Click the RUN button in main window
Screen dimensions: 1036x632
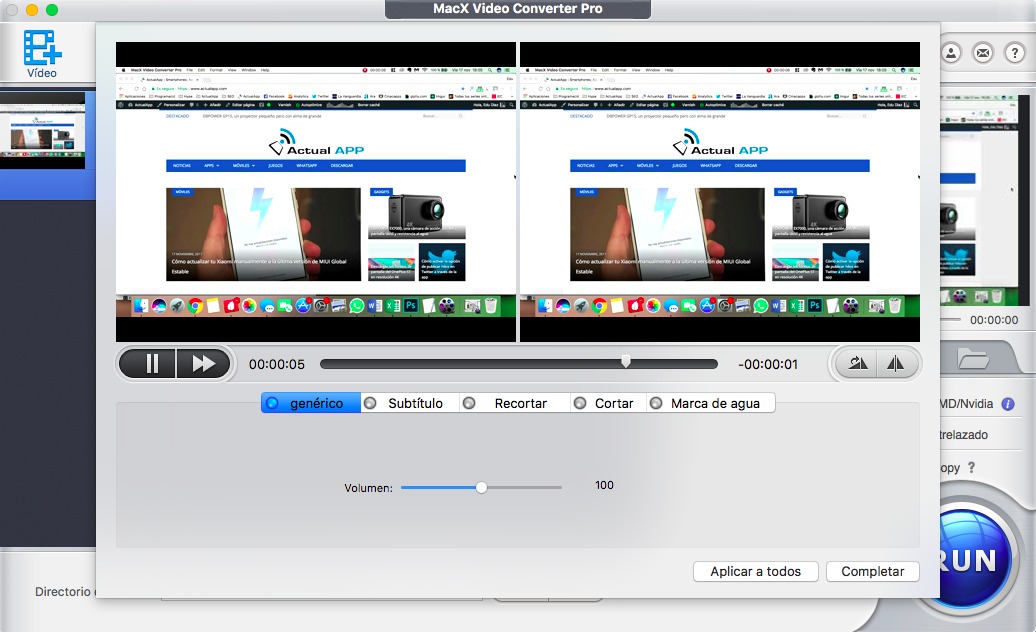[x=973, y=560]
